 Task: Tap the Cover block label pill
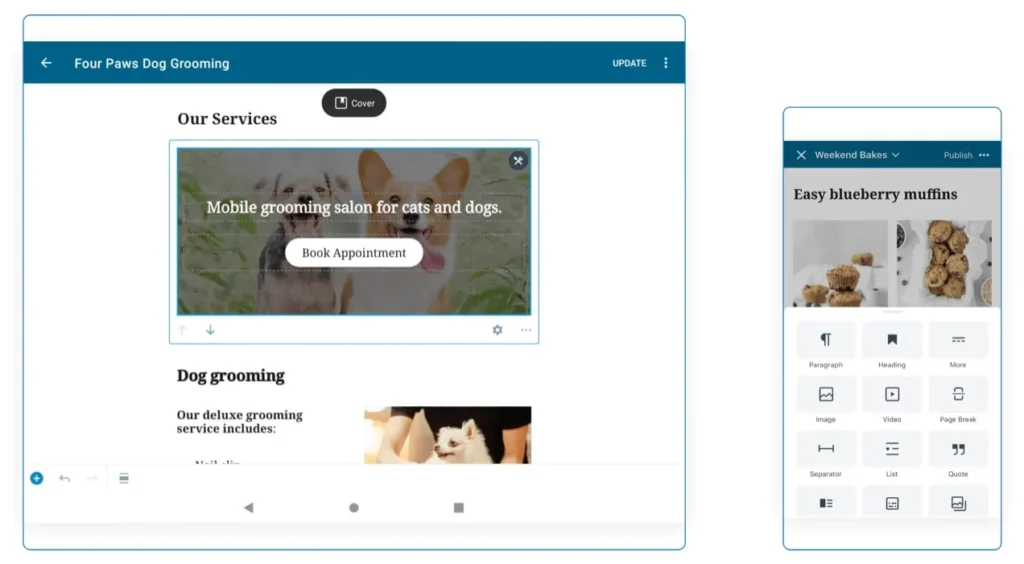tap(354, 103)
